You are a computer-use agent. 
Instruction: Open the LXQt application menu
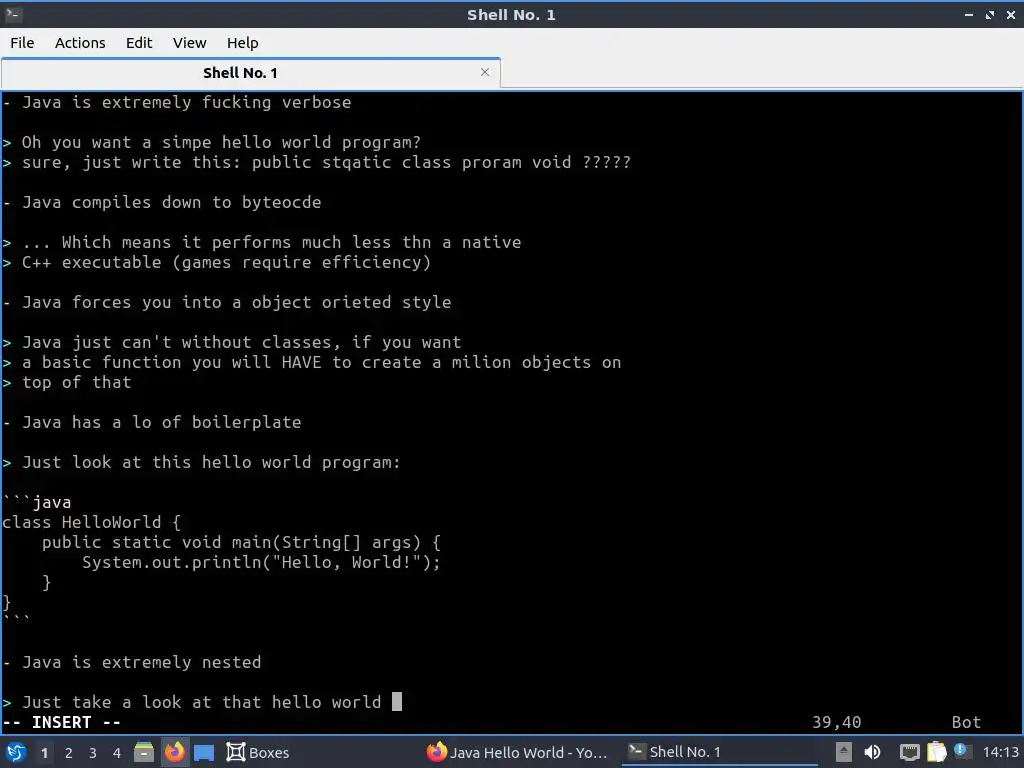pyautogui.click(x=16, y=752)
